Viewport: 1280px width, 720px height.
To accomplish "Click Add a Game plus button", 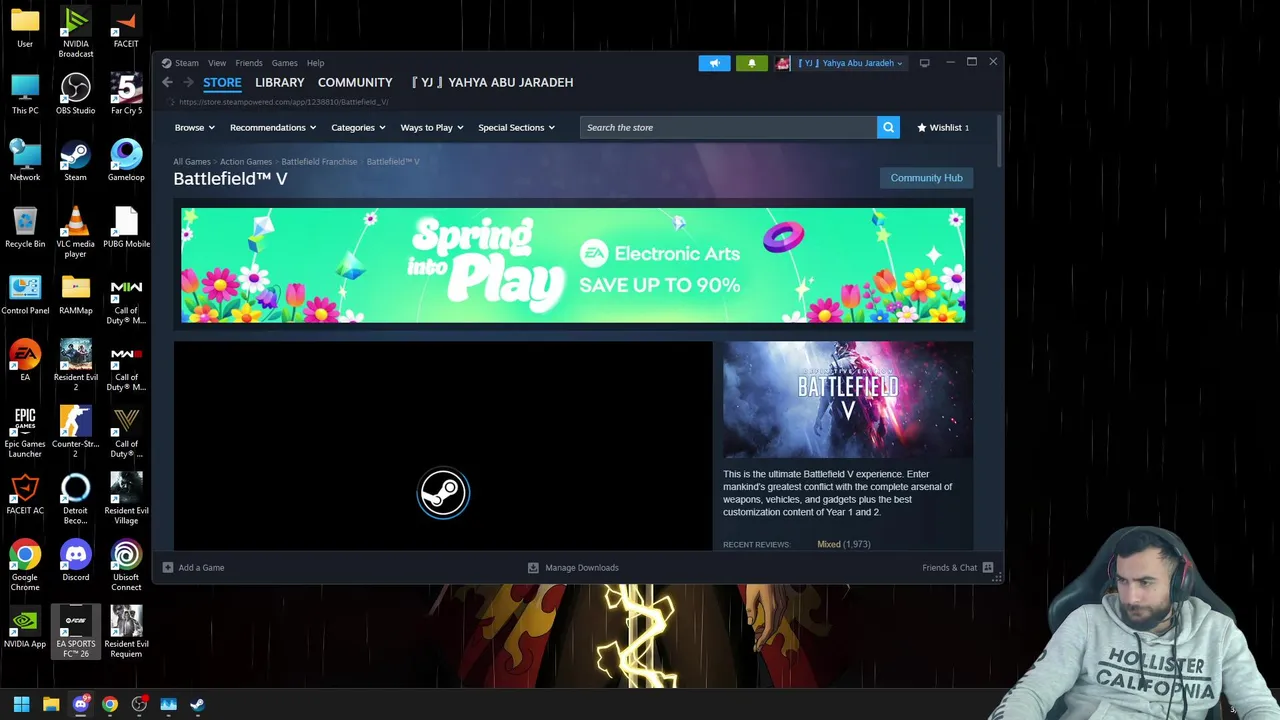I will [x=194, y=567].
